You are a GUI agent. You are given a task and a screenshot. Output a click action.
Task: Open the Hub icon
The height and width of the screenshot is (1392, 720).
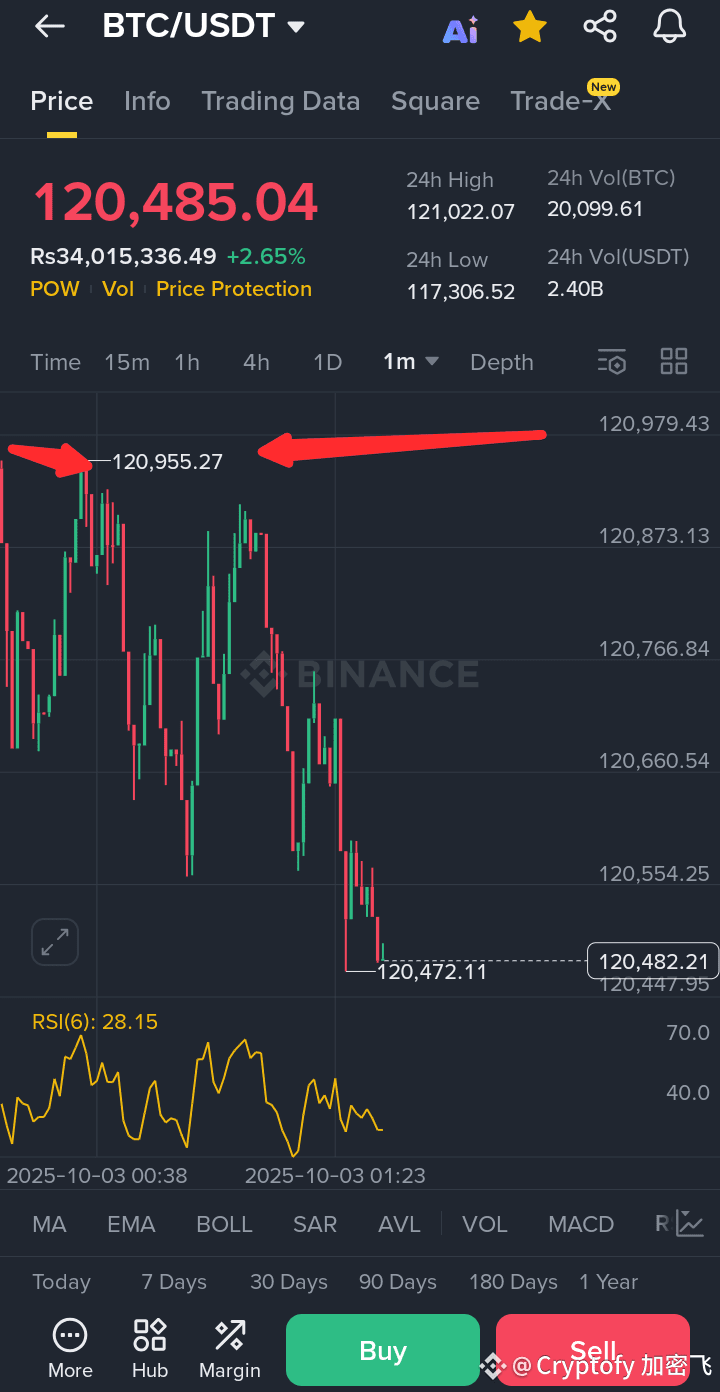(x=150, y=1348)
